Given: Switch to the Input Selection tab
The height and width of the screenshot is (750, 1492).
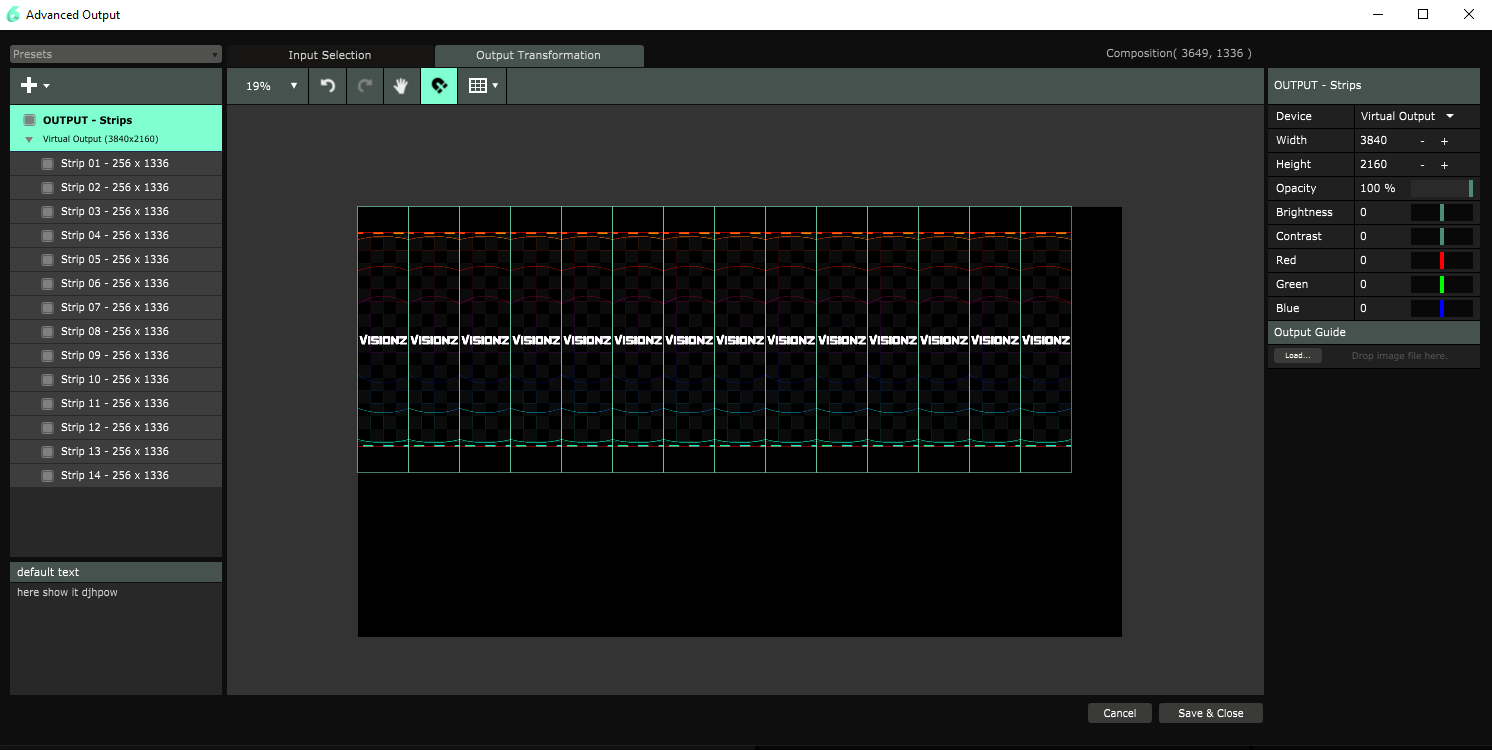Looking at the screenshot, I should pos(329,56).
